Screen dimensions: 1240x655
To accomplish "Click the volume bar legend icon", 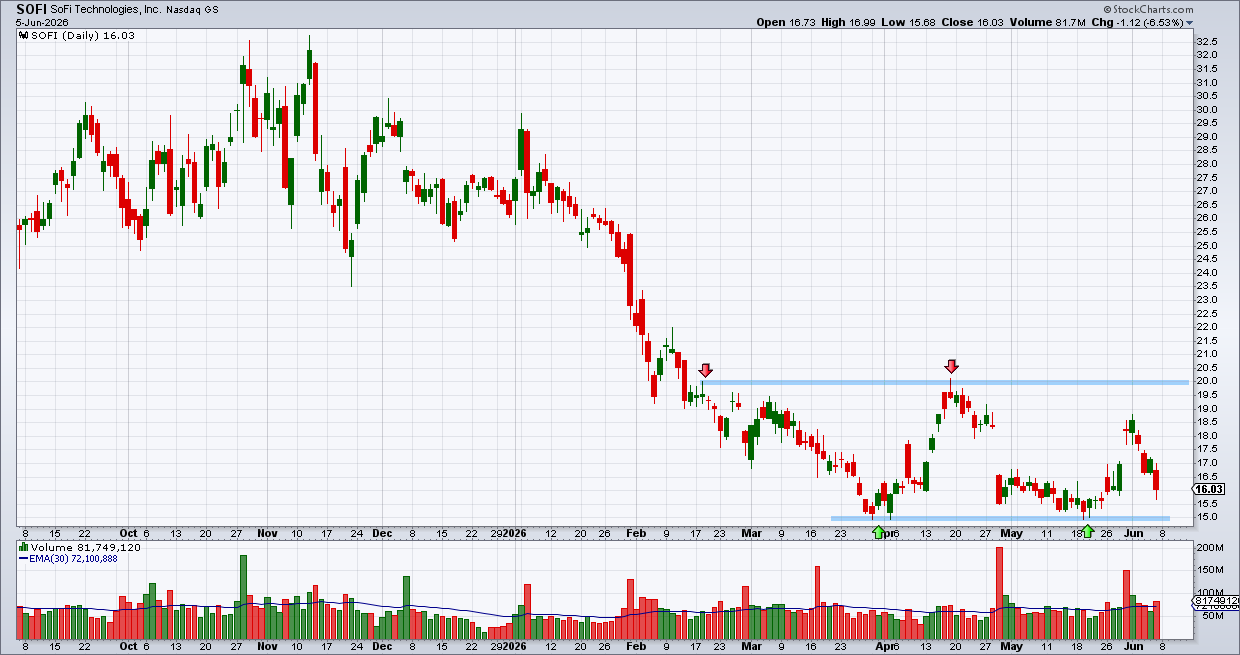I will [x=23, y=547].
